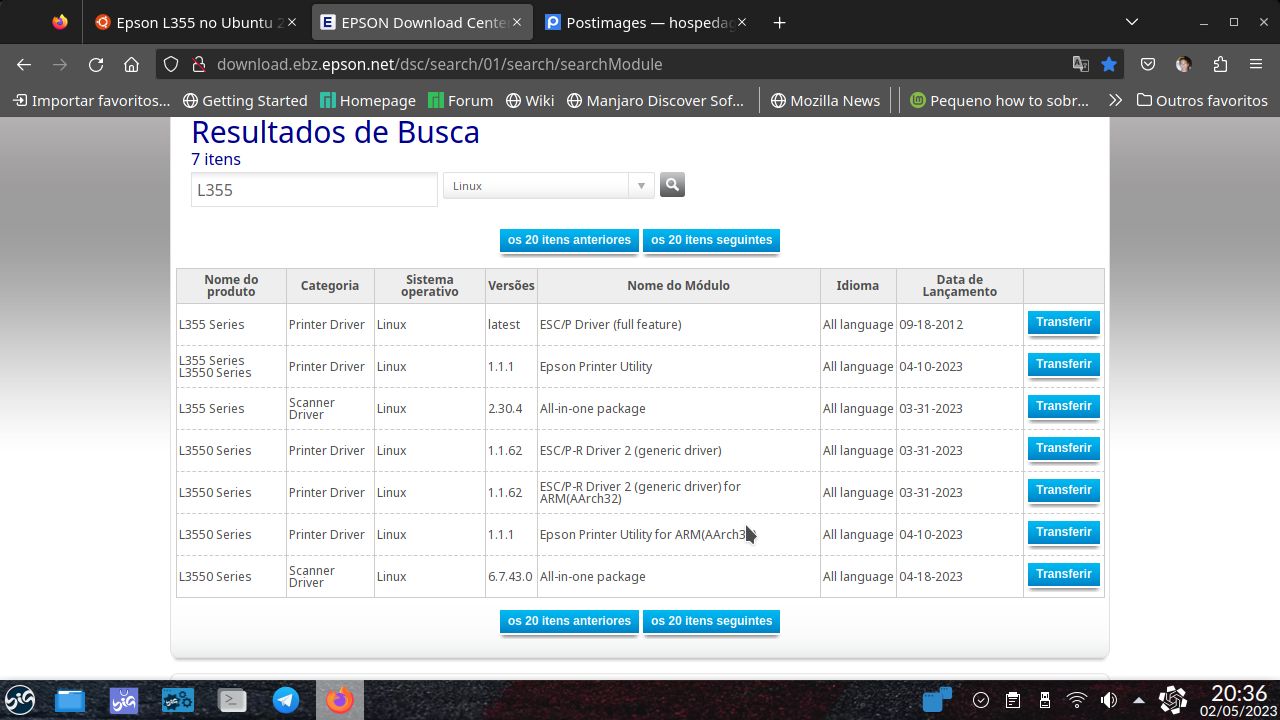Click the Firefox back arrow

(x=24, y=64)
